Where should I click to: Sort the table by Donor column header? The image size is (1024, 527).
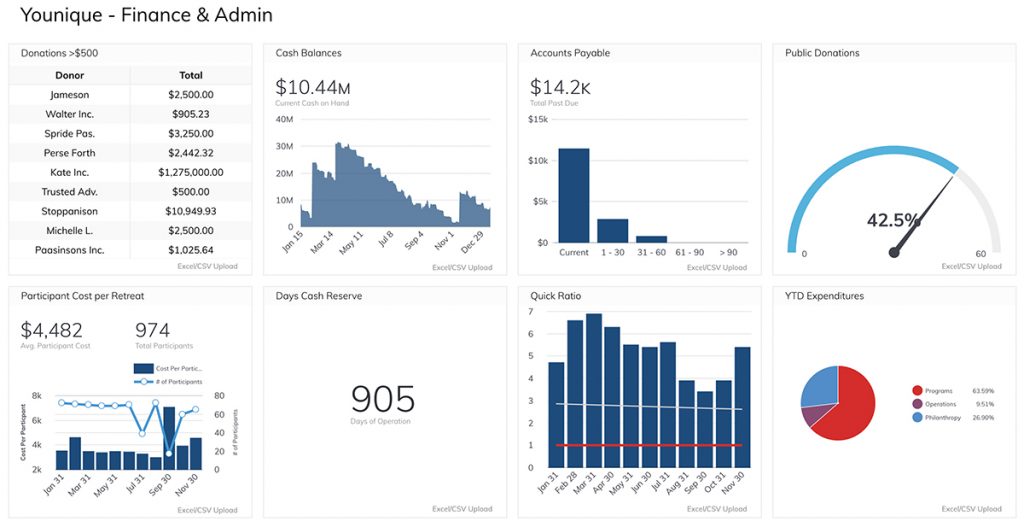pos(70,75)
